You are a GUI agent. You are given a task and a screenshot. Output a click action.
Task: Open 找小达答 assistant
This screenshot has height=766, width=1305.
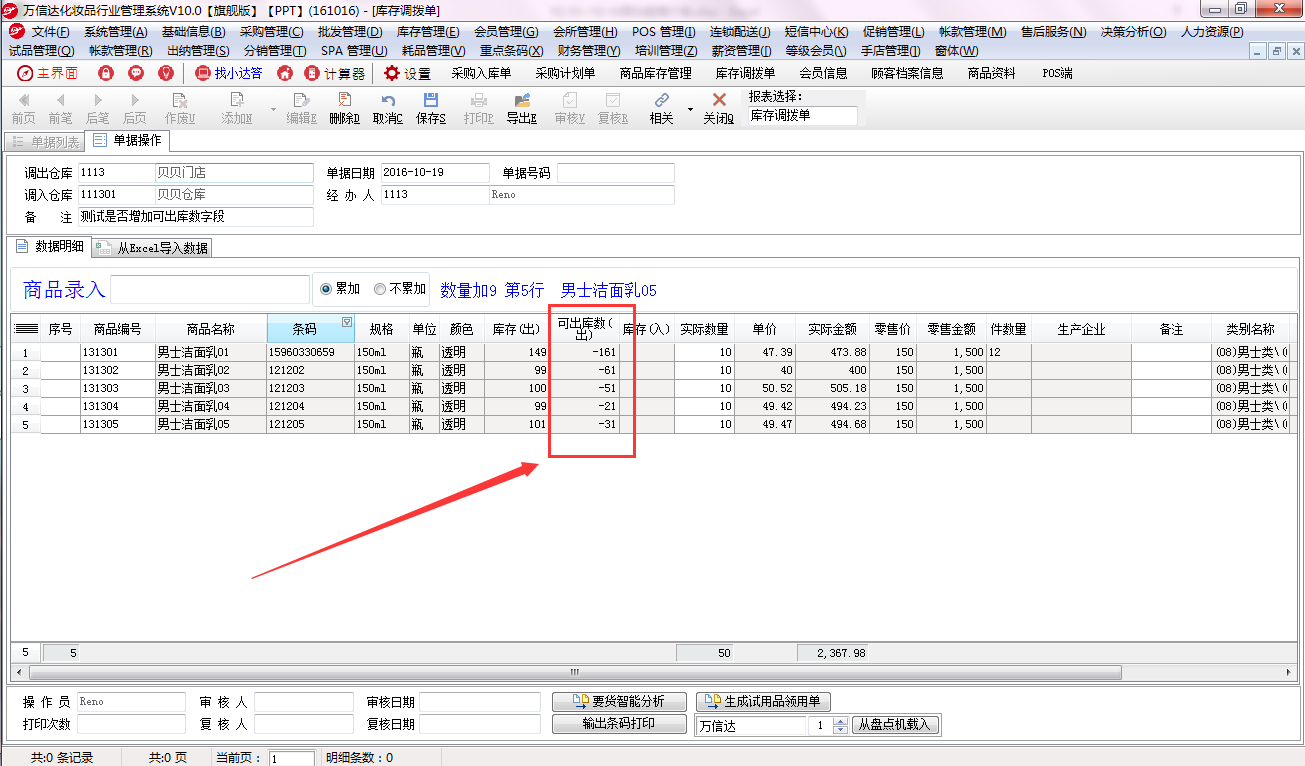click(x=229, y=73)
